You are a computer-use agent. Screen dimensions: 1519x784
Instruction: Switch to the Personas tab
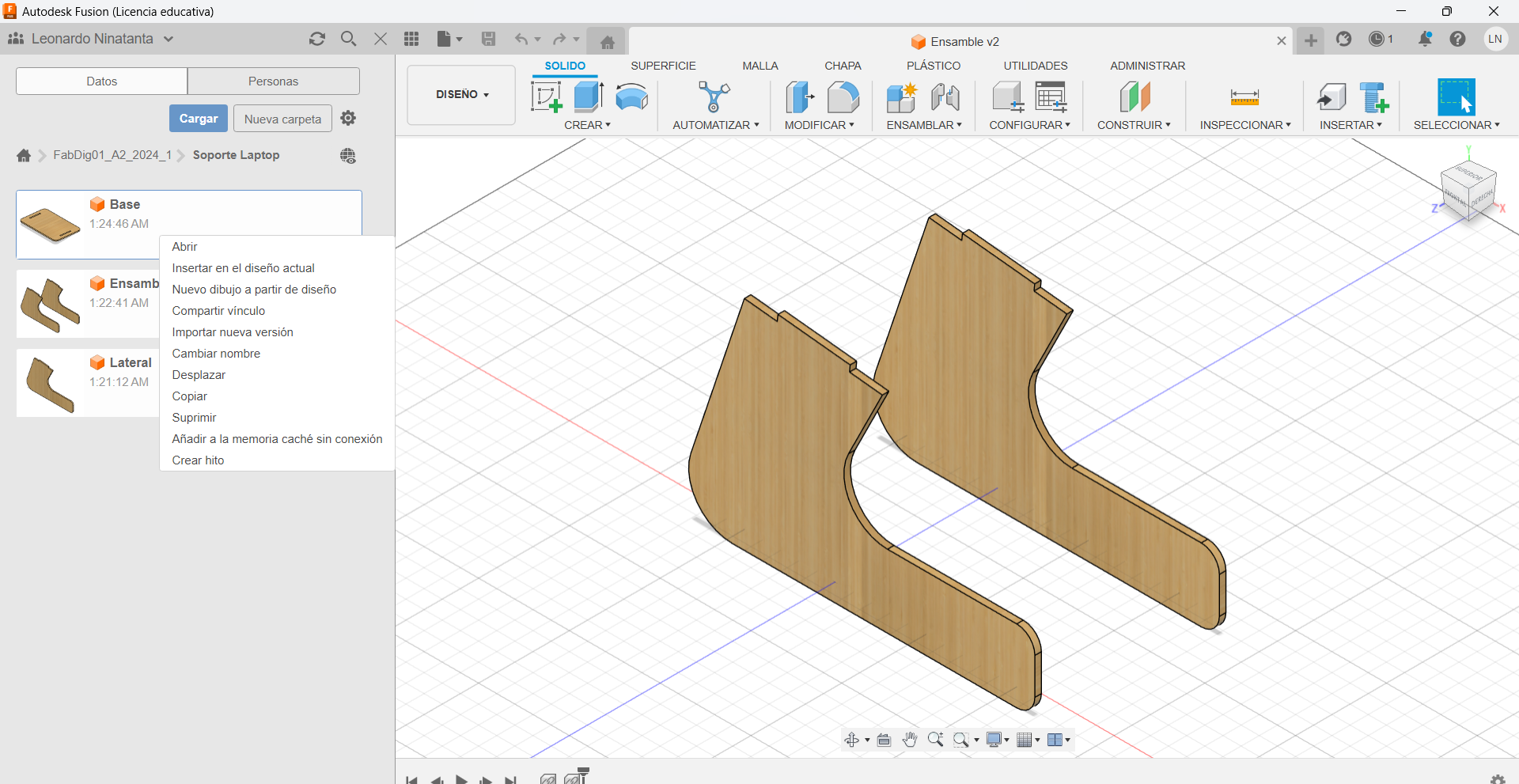pos(273,81)
